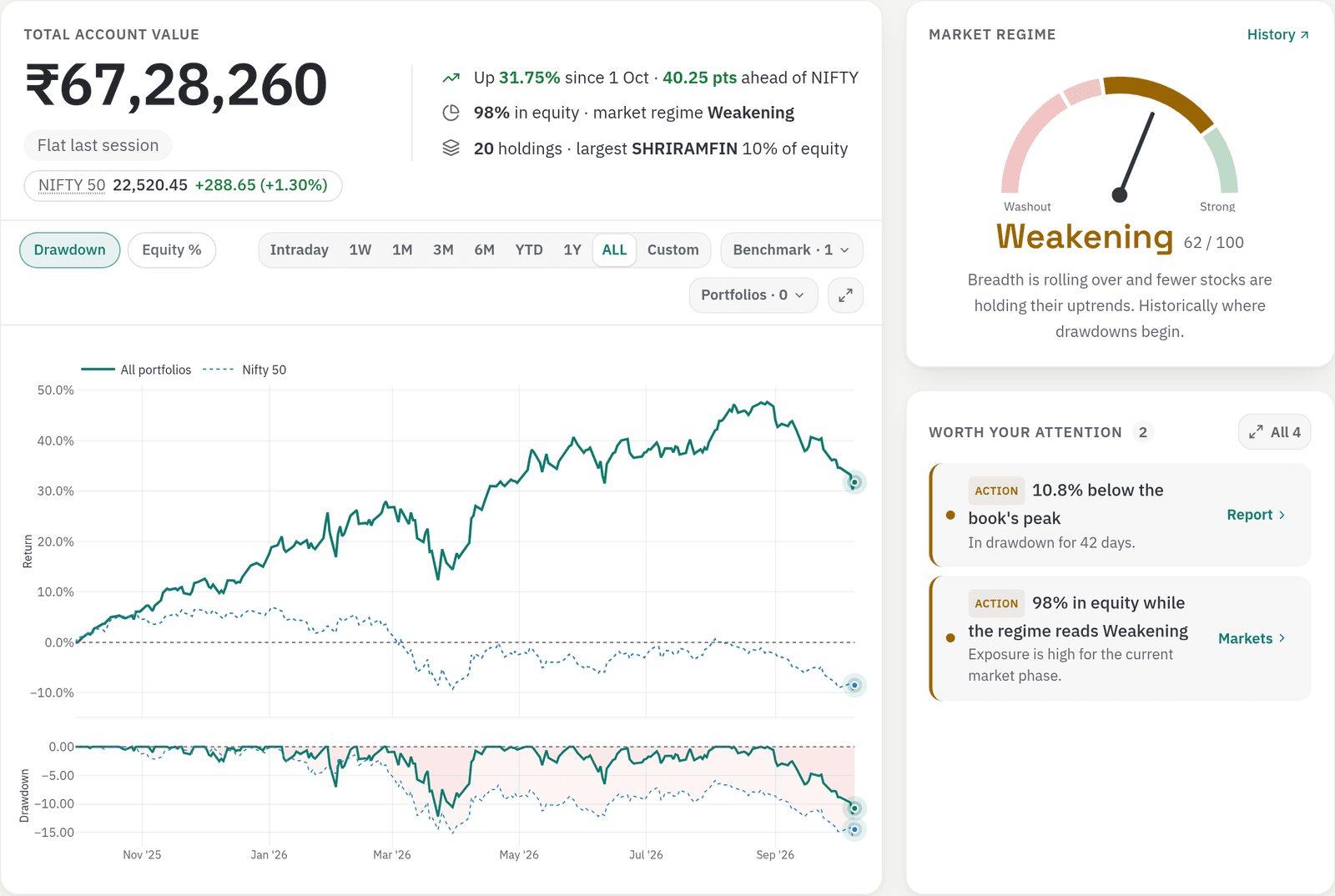This screenshot has height=896, width=1335.
Task: Toggle All portfolios series in legend
Action: (x=136, y=370)
